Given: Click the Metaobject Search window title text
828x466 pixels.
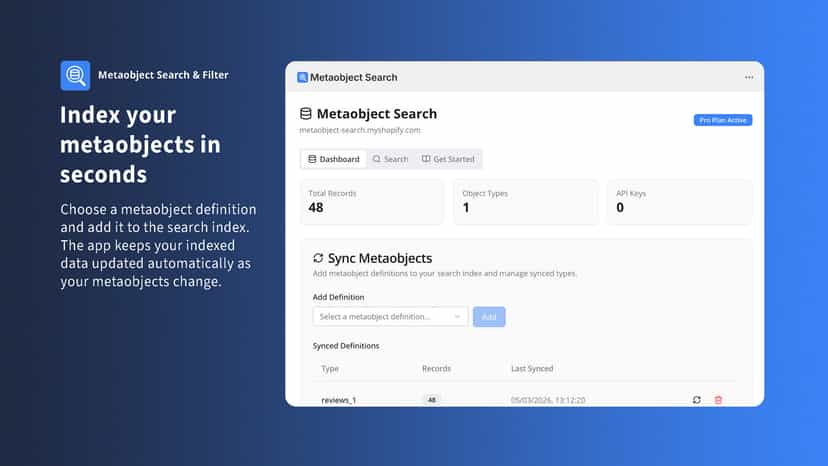Looking at the screenshot, I should 353,77.
